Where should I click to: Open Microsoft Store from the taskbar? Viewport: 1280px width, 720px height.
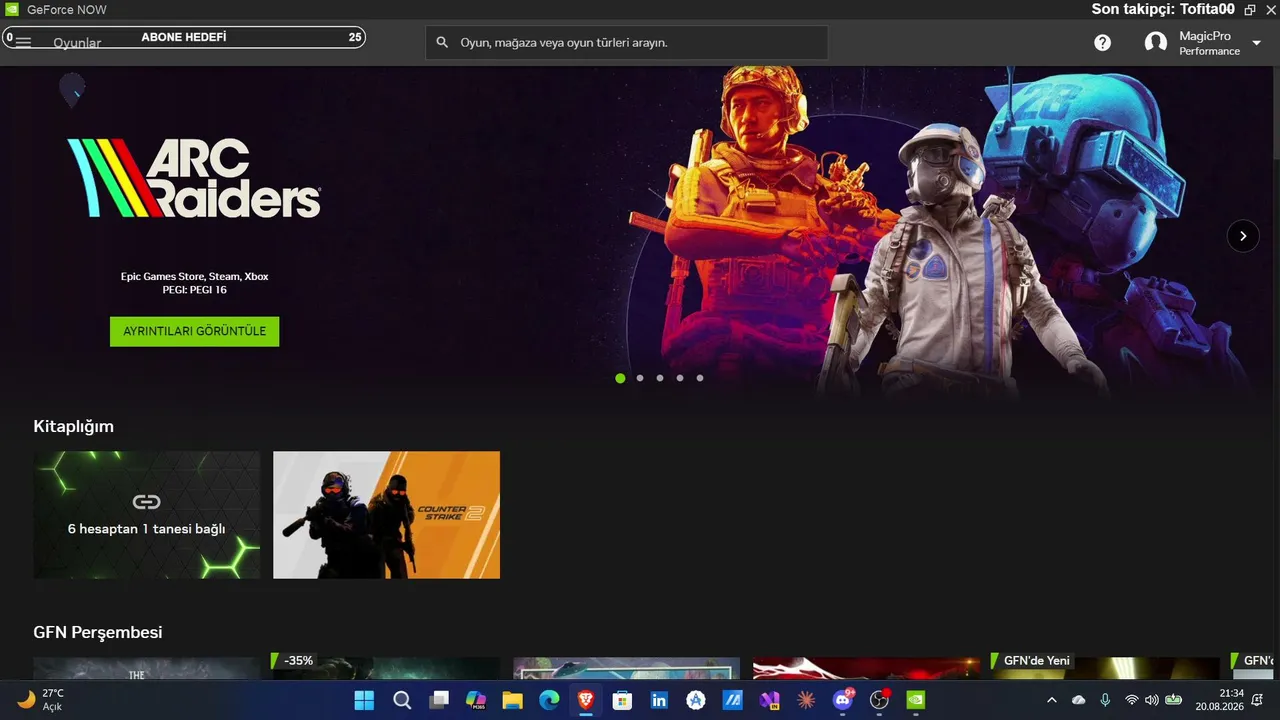coord(622,700)
